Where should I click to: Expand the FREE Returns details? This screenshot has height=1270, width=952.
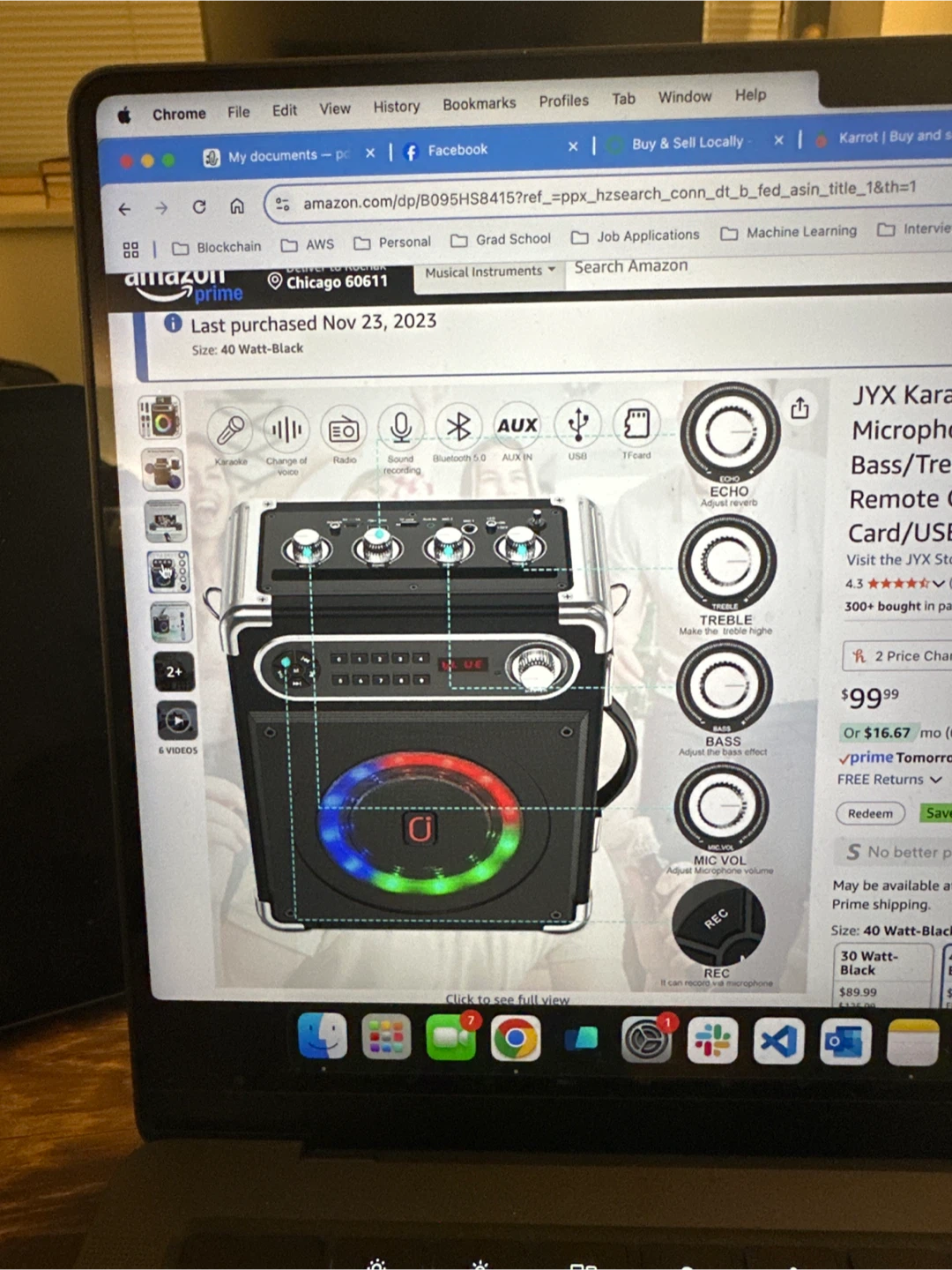pyautogui.click(x=889, y=780)
